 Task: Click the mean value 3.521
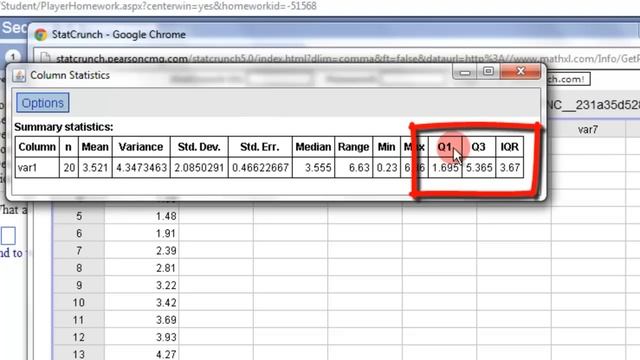pos(95,168)
